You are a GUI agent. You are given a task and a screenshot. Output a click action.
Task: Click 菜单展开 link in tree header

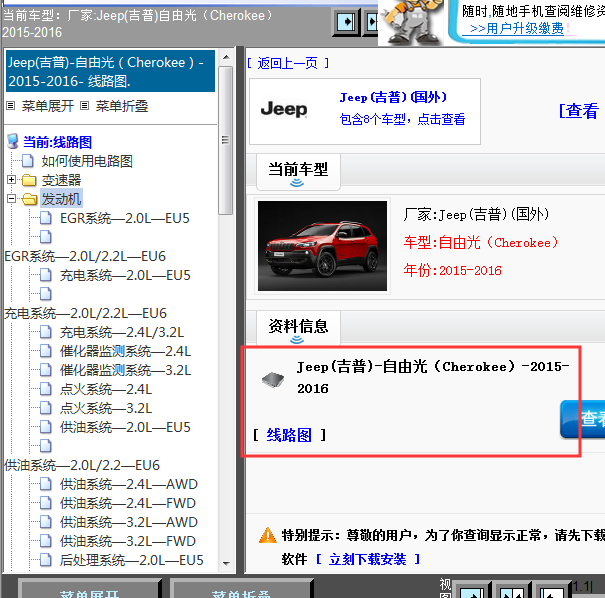[x=47, y=106]
